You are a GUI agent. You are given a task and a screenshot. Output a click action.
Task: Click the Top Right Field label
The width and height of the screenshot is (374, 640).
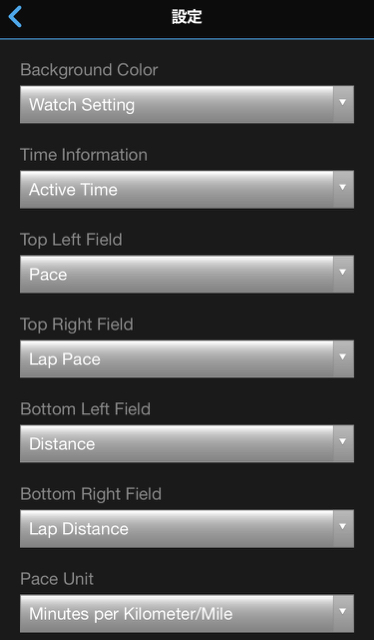(x=77, y=325)
